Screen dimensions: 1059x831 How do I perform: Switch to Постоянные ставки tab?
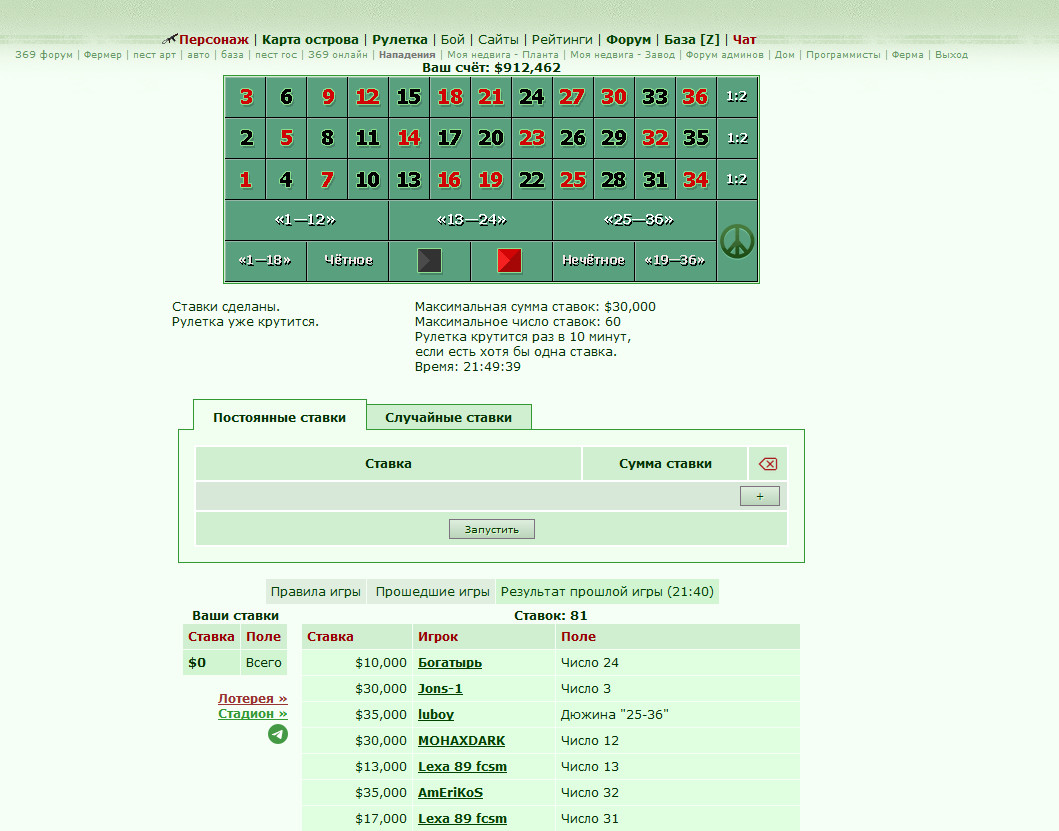(280, 418)
